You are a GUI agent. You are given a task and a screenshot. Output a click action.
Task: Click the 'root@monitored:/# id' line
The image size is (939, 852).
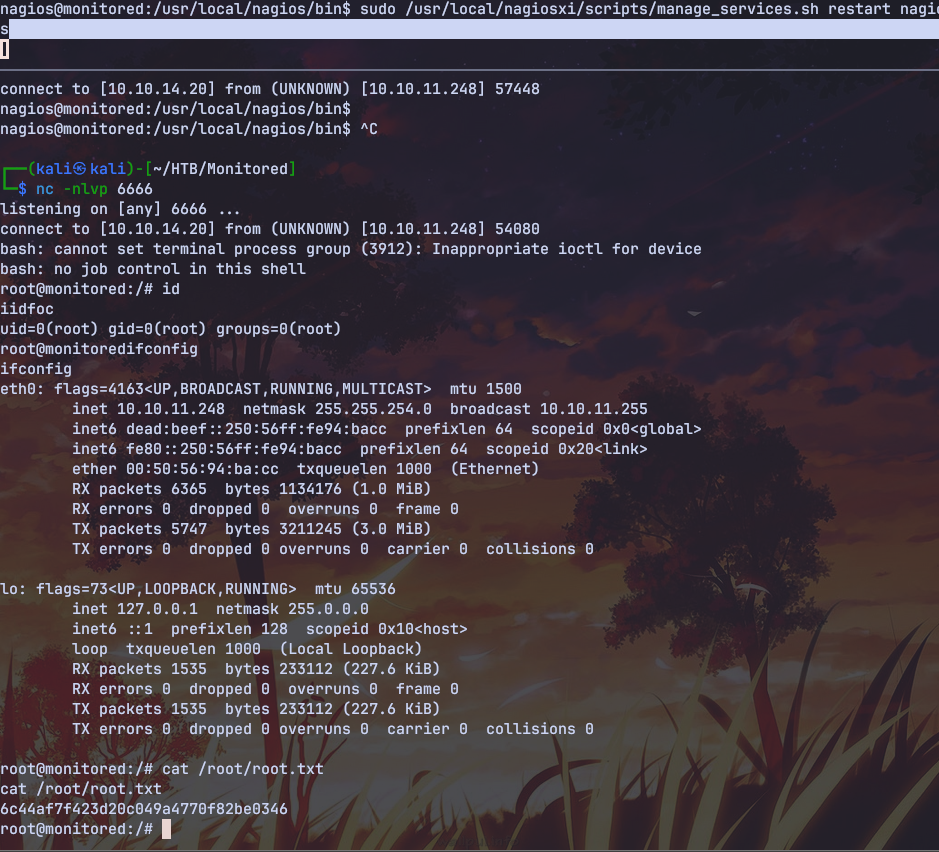pyautogui.click(x=90, y=289)
